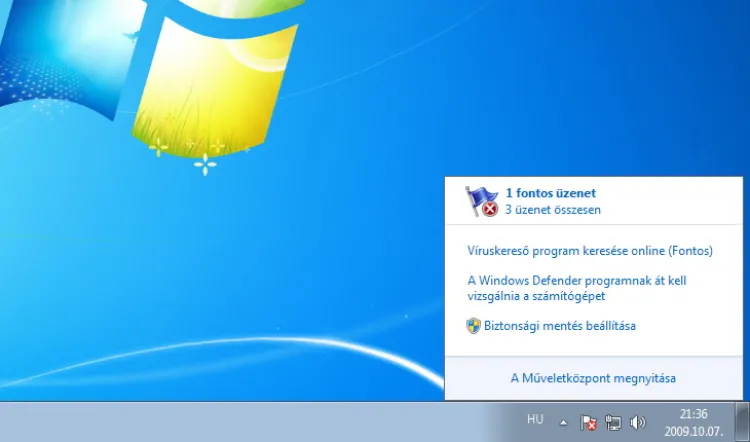Click the HU language indicator

pos(535,420)
